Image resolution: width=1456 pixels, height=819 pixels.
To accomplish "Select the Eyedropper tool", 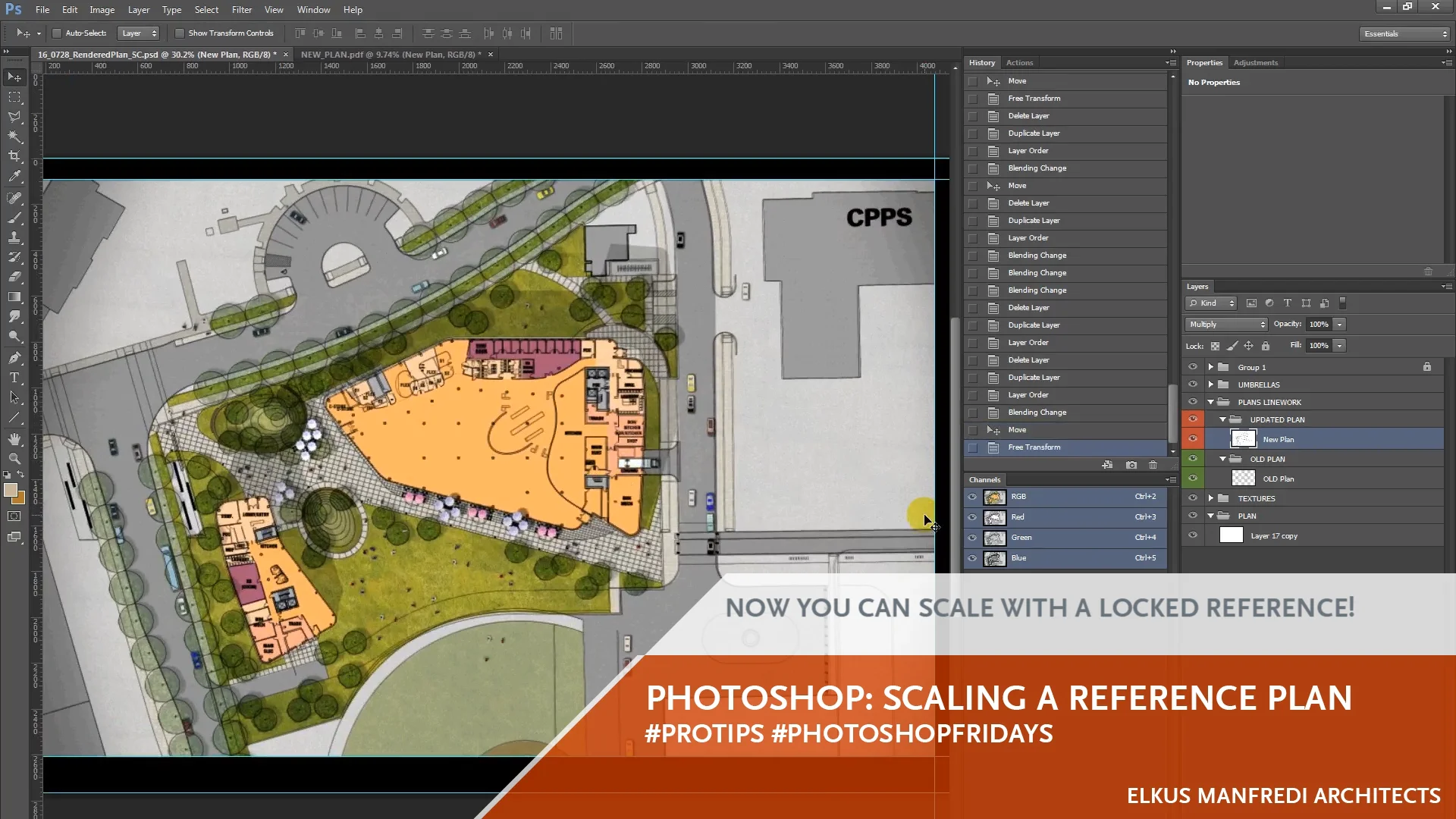I will click(x=14, y=177).
